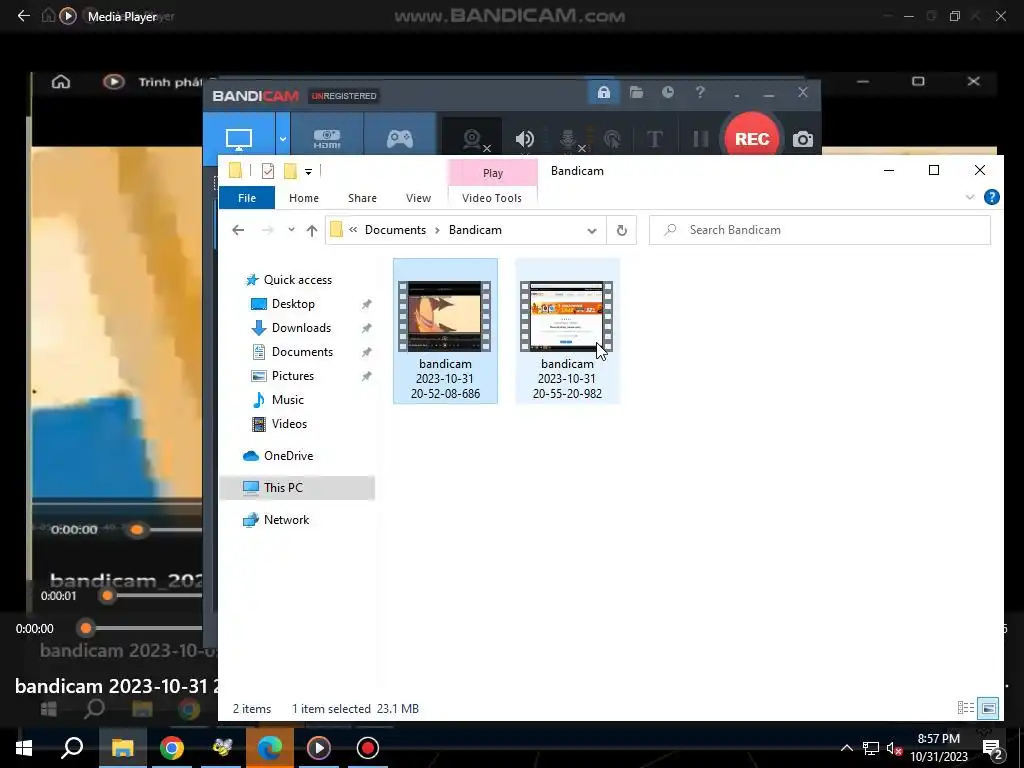This screenshot has height=768, width=1024.
Task: Open the File tab in Explorer
Action: (247, 198)
